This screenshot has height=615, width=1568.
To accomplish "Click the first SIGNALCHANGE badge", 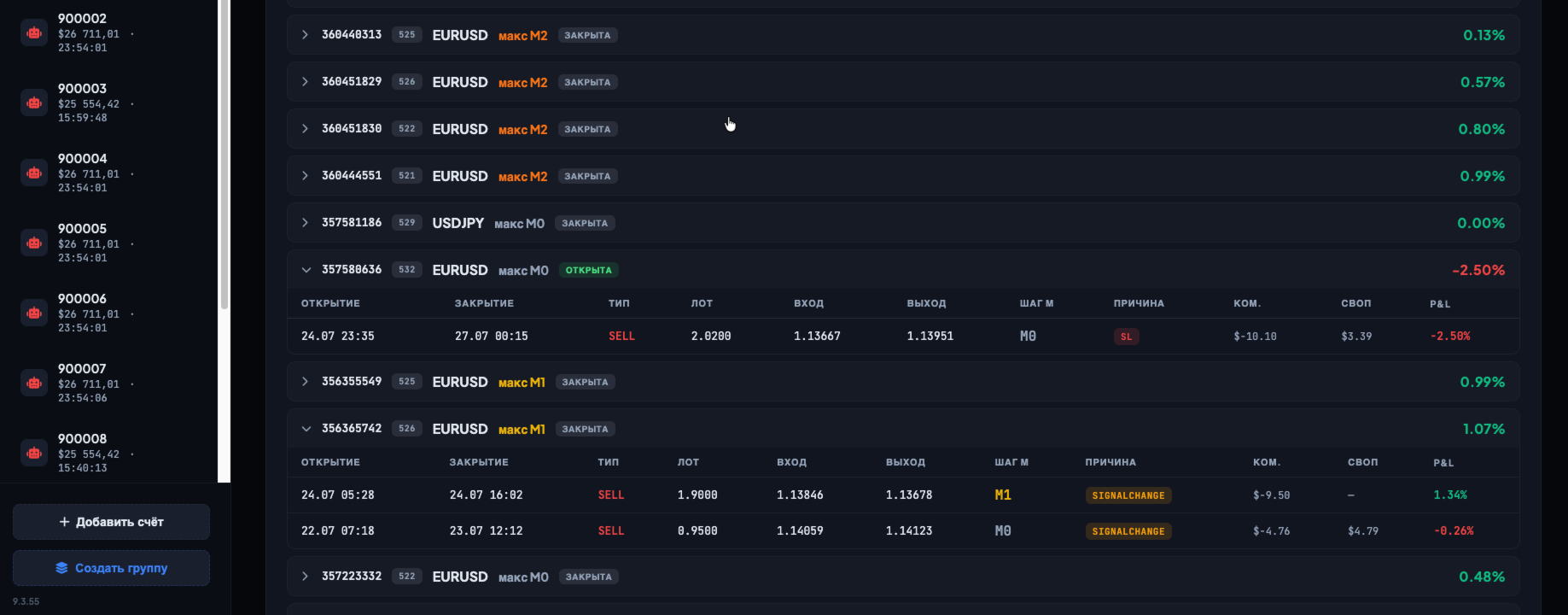I will coord(1128,495).
